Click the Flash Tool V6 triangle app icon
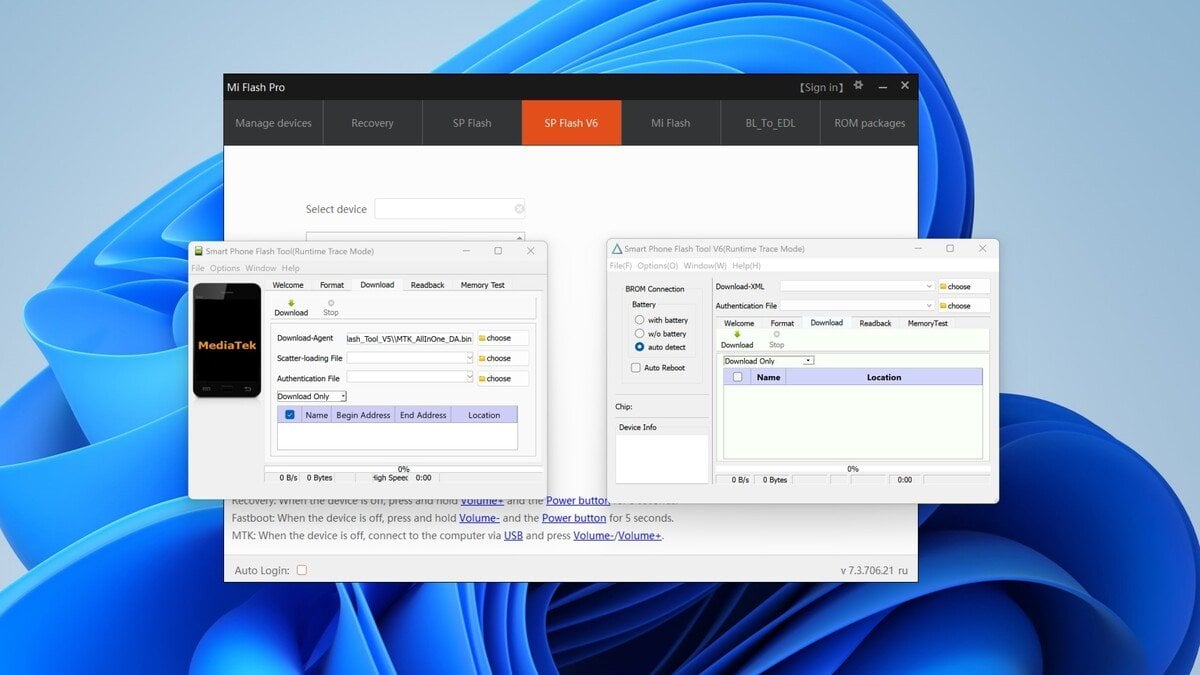Image resolution: width=1200 pixels, height=675 pixels. point(617,248)
